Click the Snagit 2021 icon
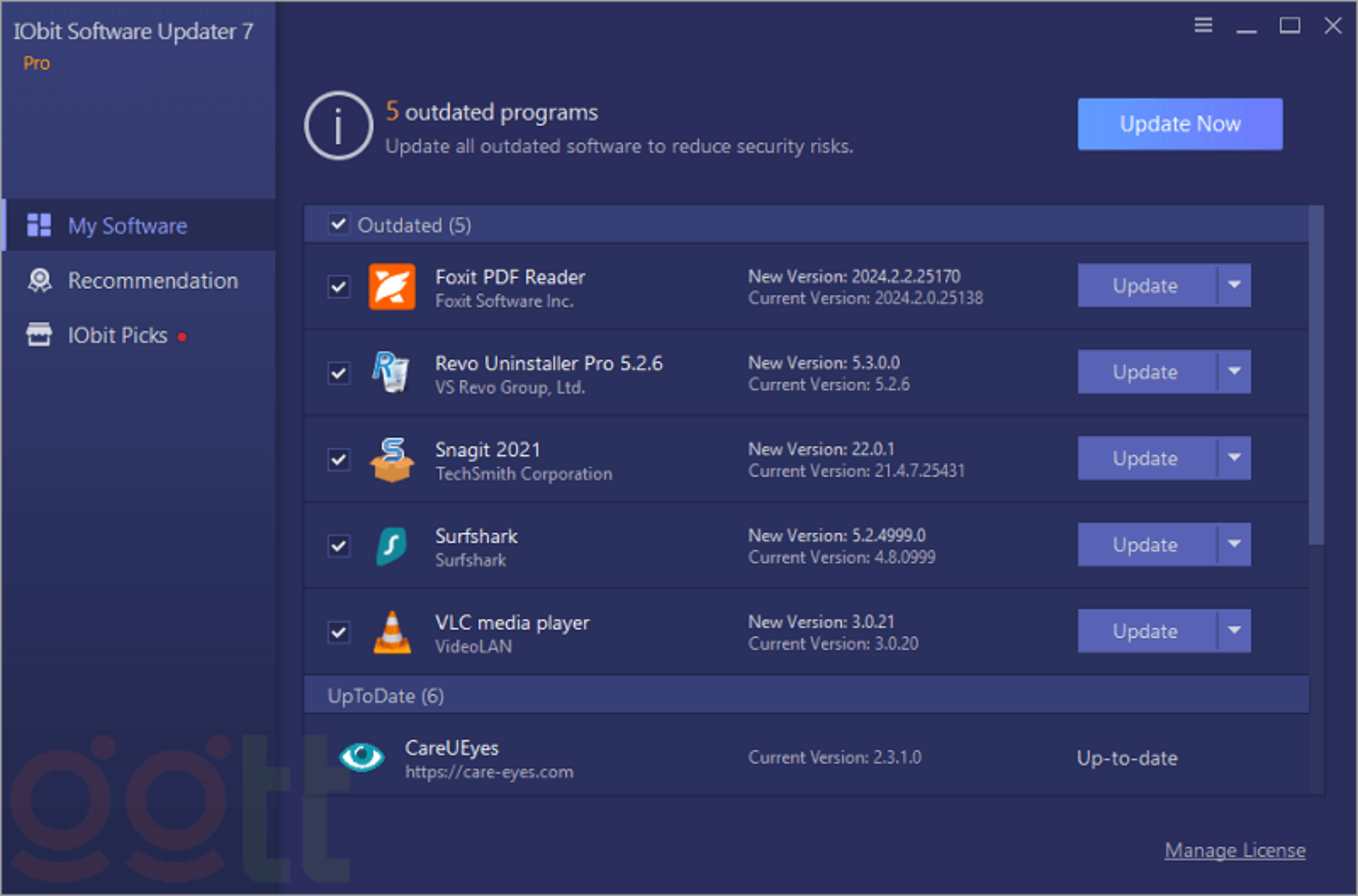Viewport: 1358px width, 896px height. [393, 459]
